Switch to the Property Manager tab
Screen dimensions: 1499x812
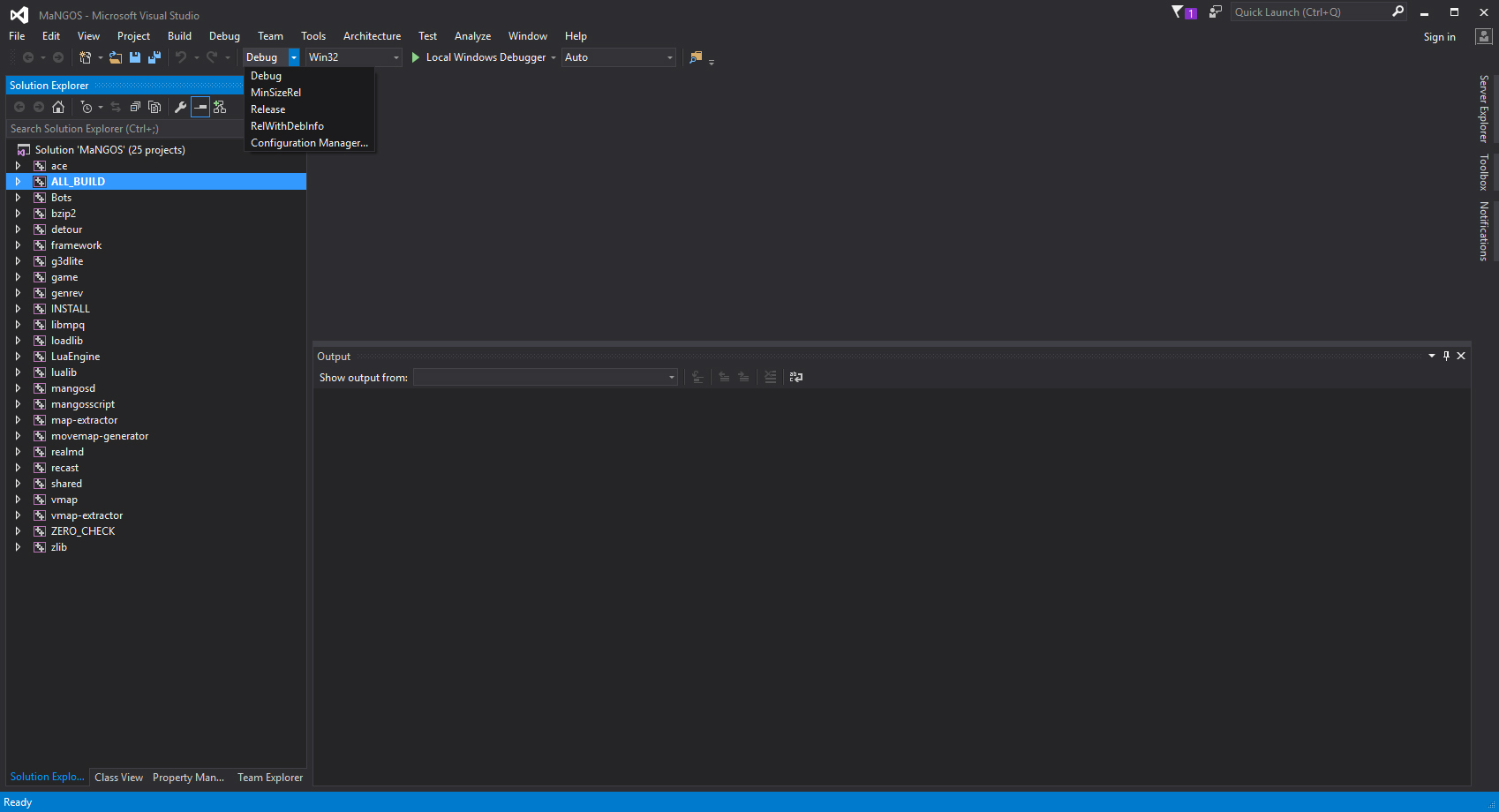point(188,778)
